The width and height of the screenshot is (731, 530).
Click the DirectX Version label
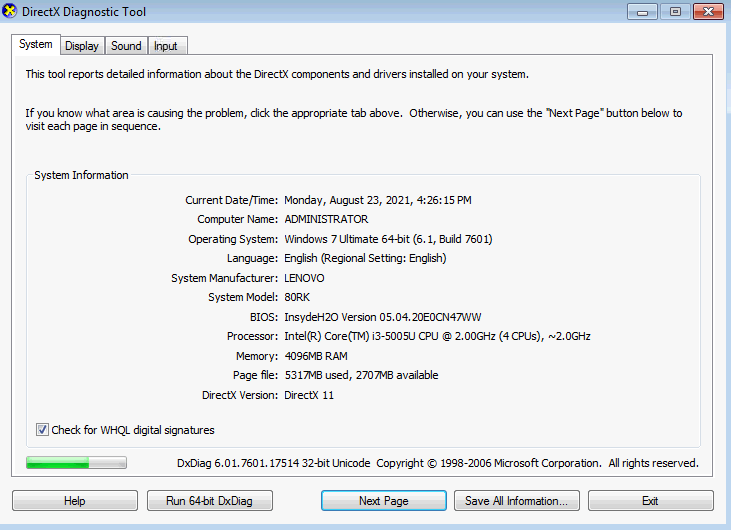[x=240, y=395]
